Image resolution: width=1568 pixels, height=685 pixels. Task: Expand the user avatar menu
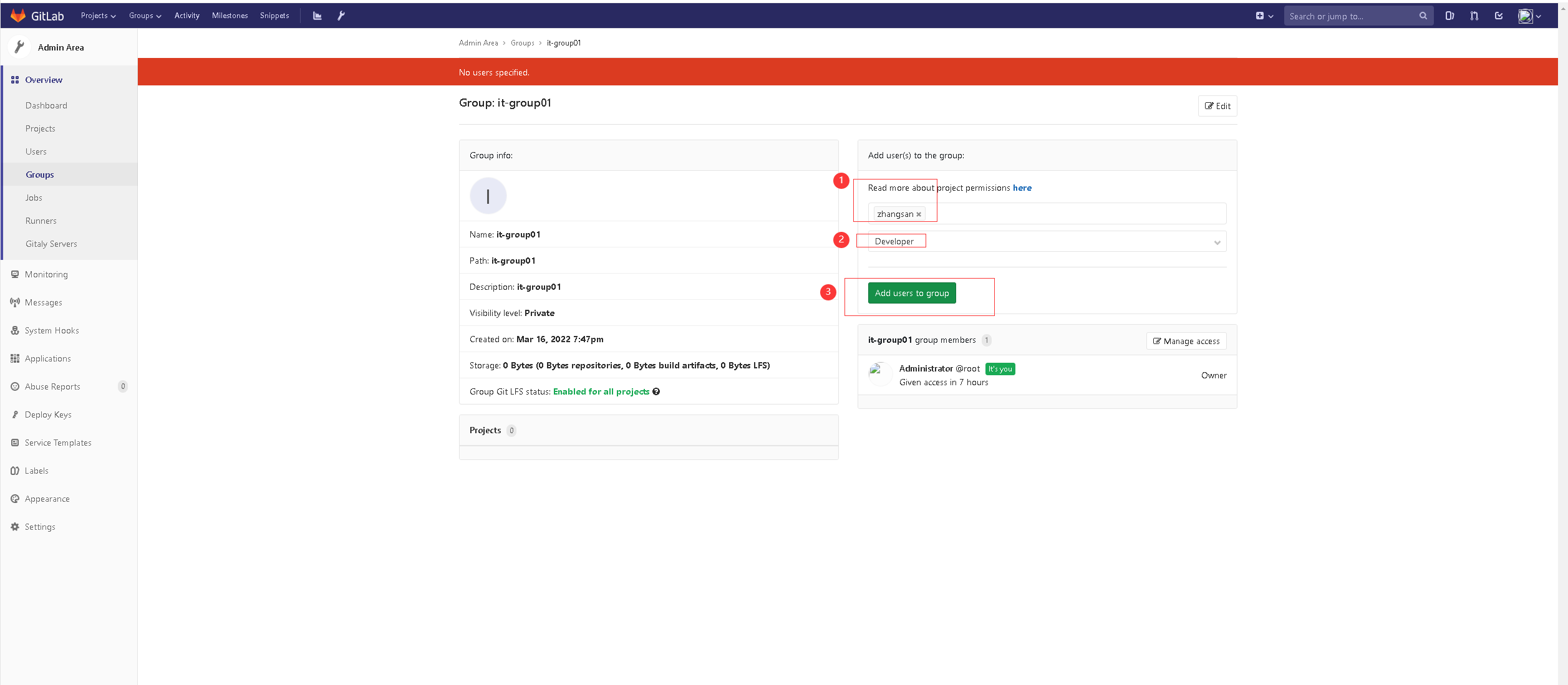(x=1530, y=16)
